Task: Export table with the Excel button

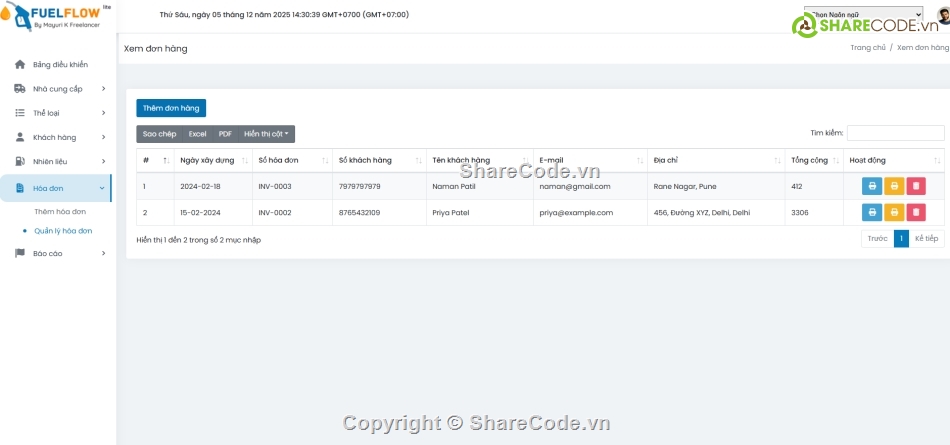Action: tap(198, 134)
